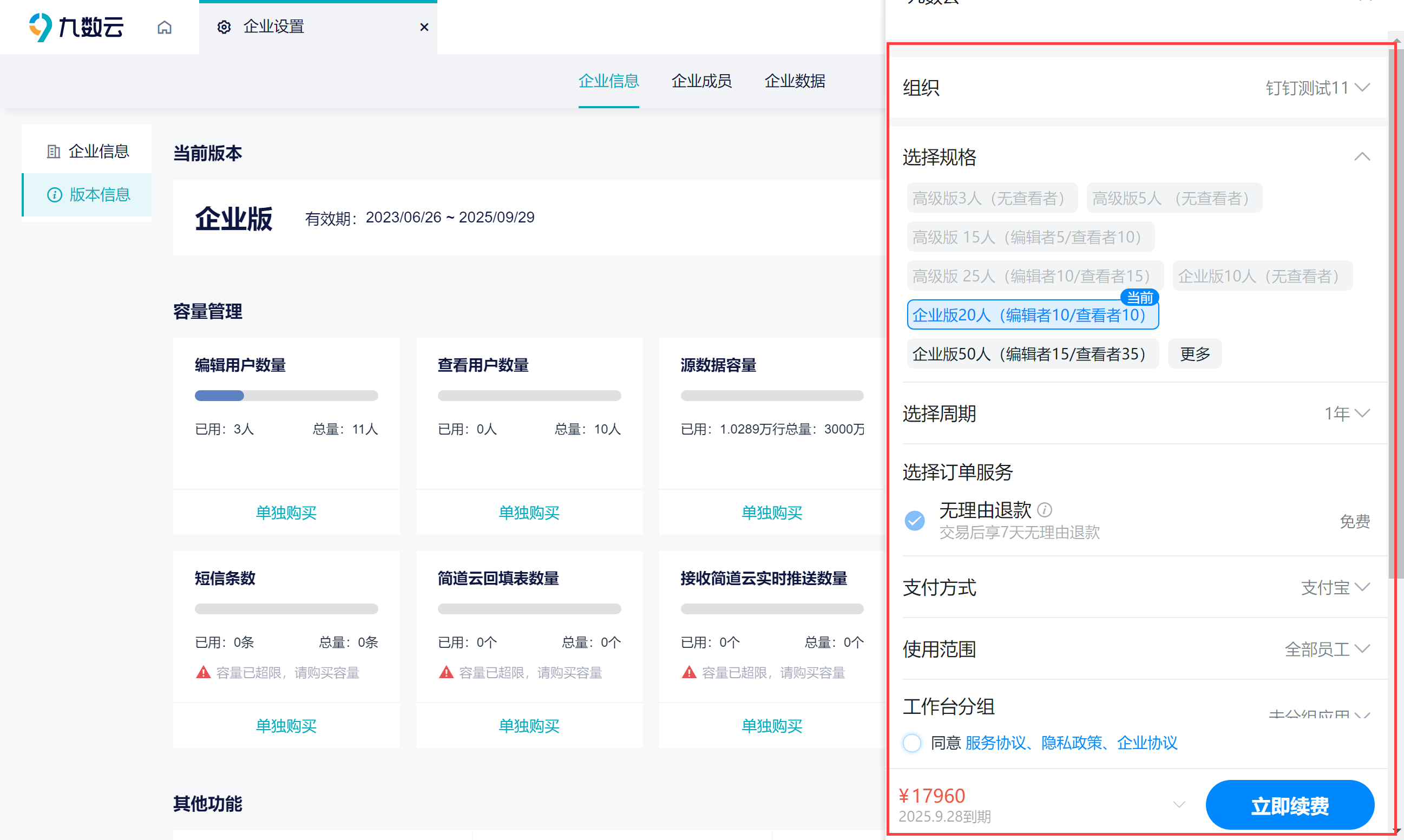Switch to the 企业数据 tab

(794, 81)
